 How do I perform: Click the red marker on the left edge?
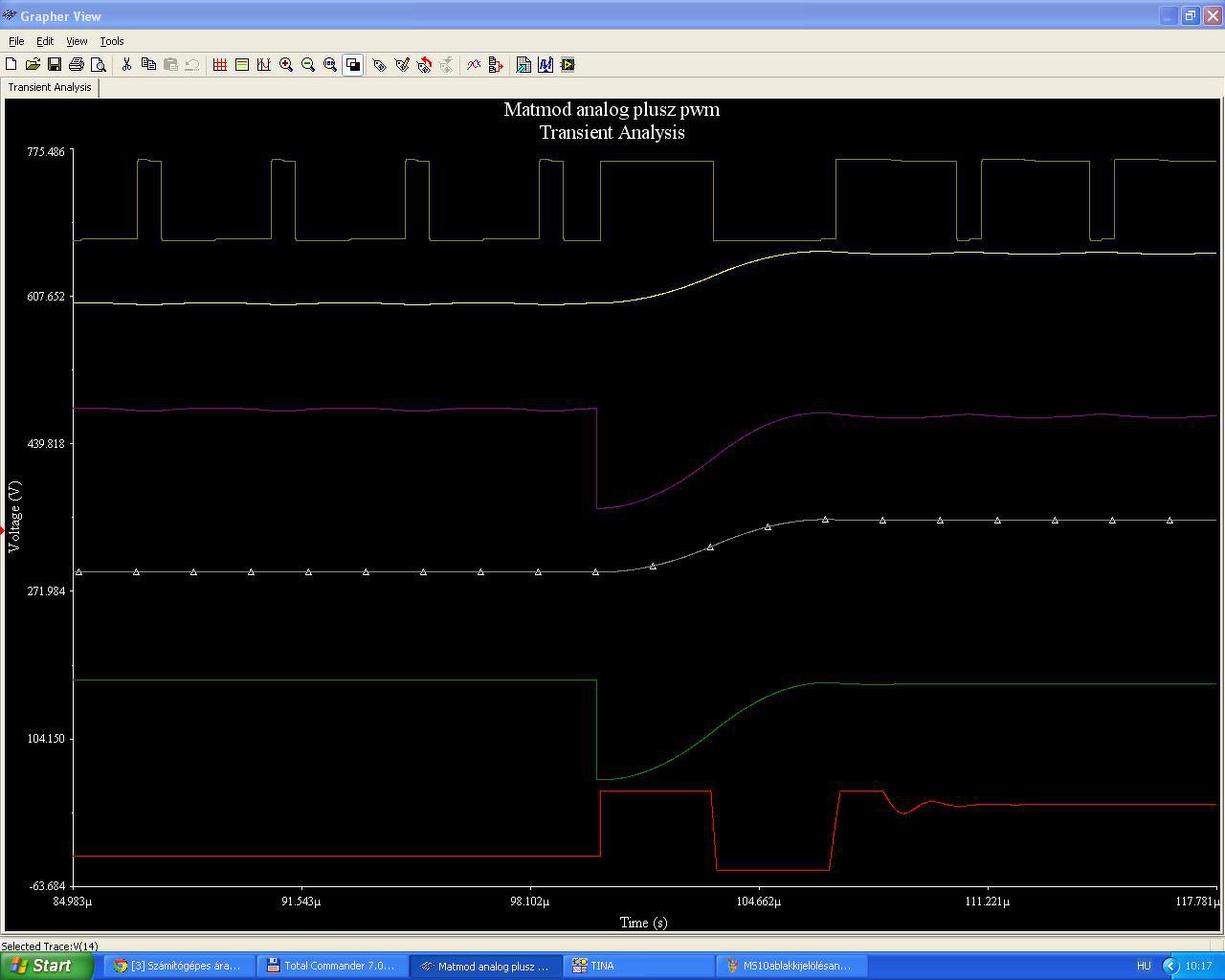tap(3, 529)
